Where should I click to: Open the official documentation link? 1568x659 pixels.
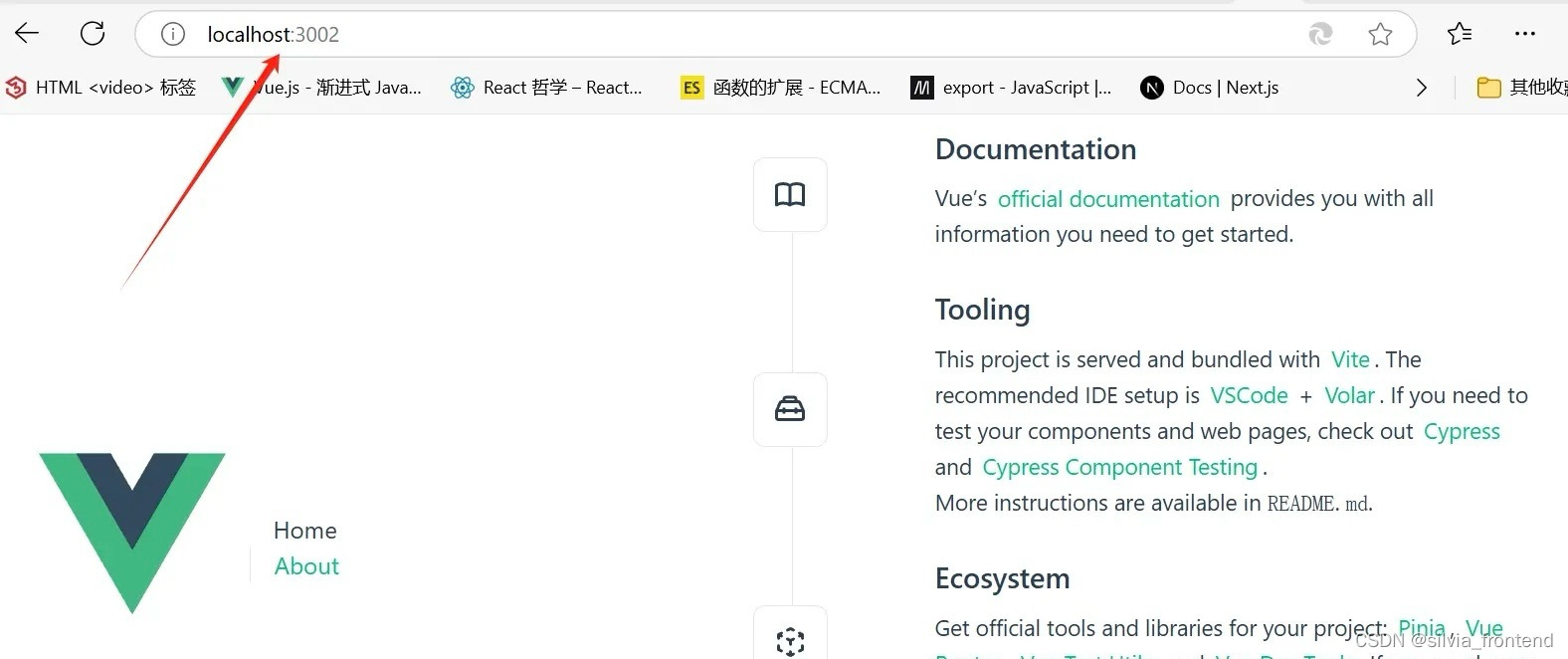pyautogui.click(x=1108, y=199)
